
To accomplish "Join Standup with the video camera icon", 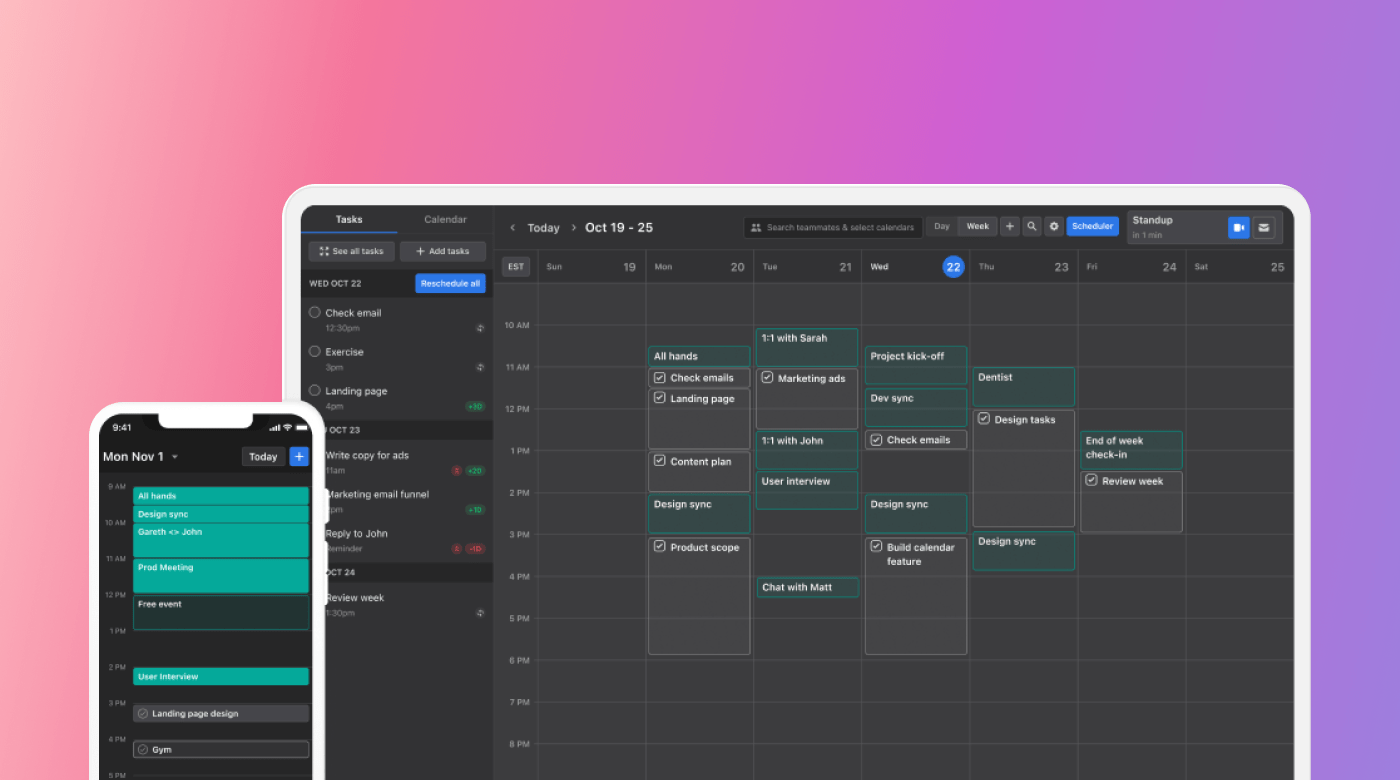I will click(1239, 228).
